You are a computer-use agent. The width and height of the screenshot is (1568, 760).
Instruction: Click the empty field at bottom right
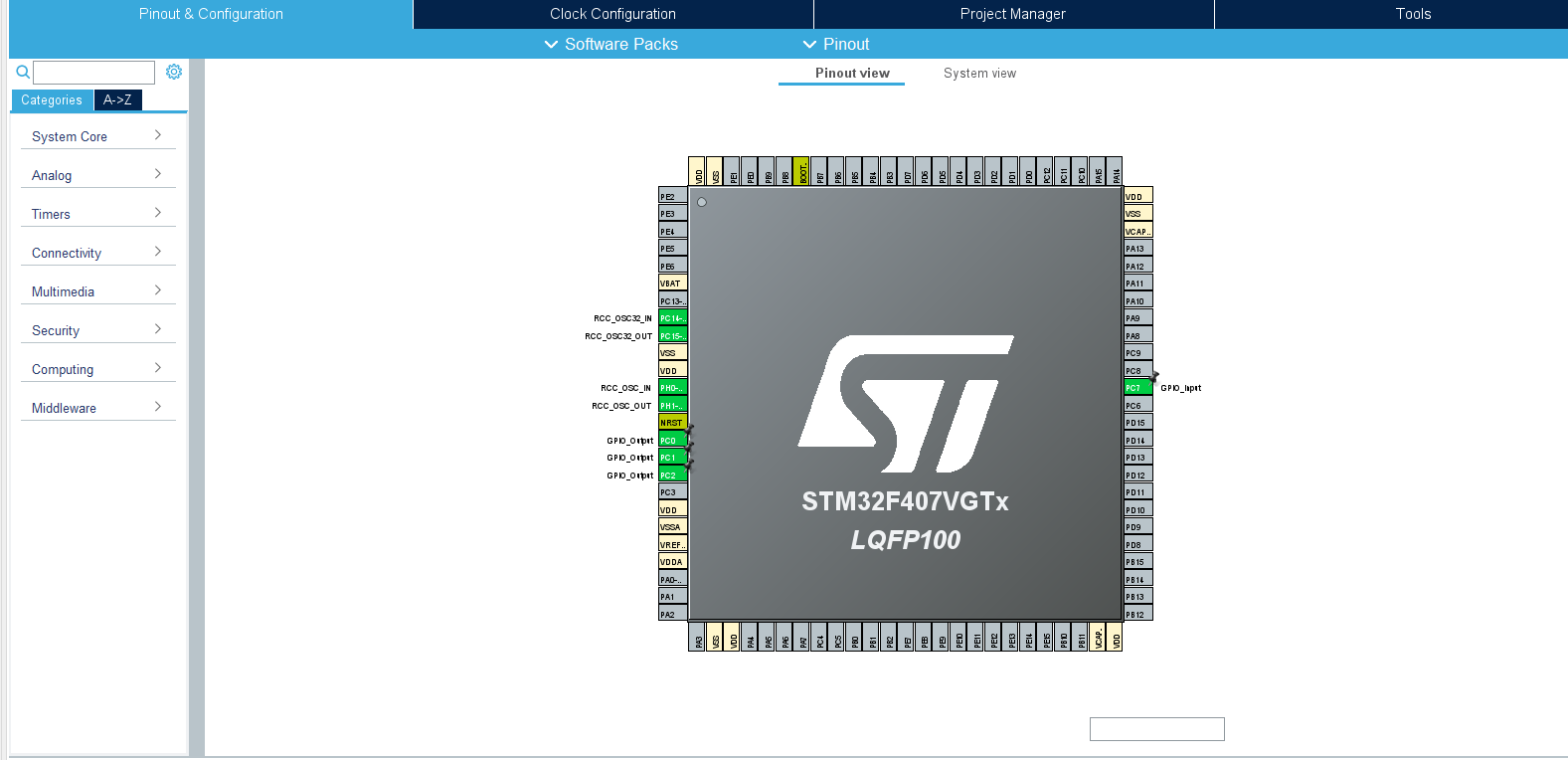(x=1157, y=729)
